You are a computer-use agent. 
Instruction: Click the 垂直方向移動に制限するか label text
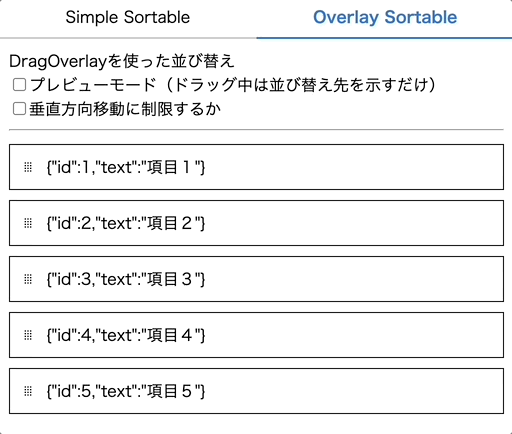[125, 109]
